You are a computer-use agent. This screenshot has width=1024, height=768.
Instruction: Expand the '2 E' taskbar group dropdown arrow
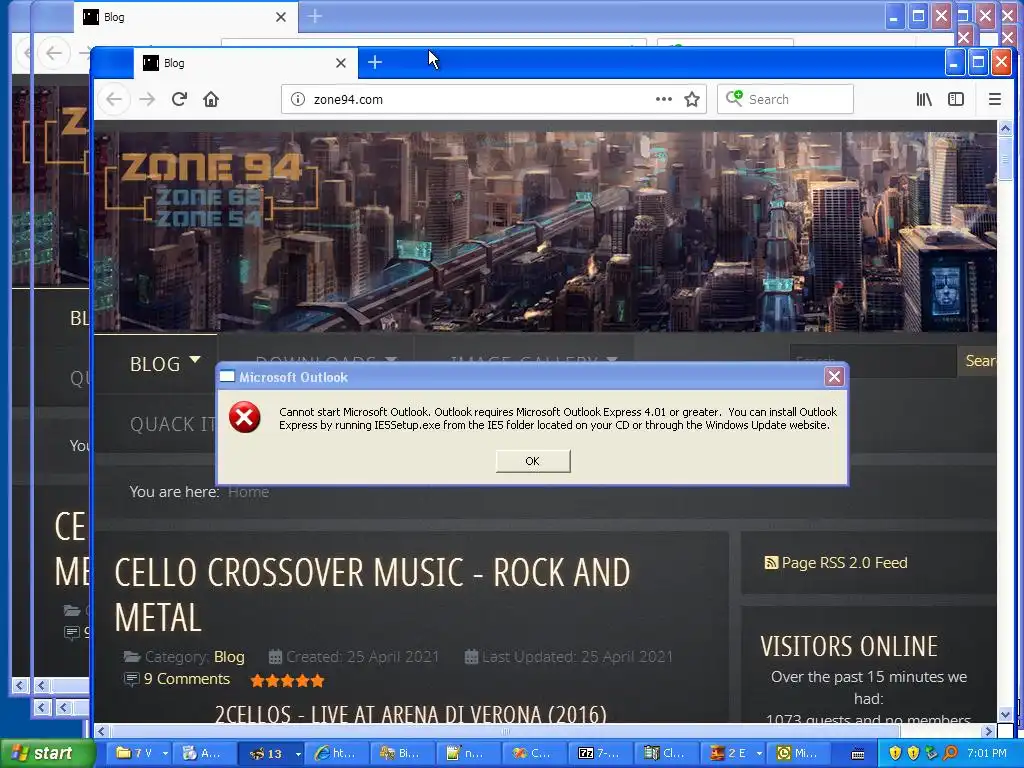pos(759,754)
